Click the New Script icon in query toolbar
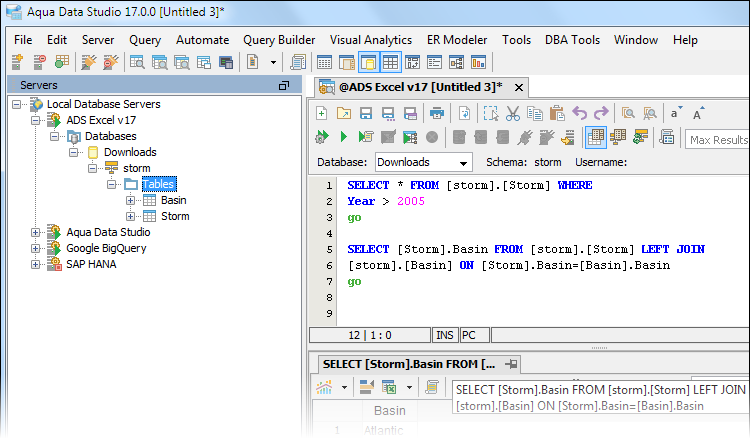 click(322, 113)
